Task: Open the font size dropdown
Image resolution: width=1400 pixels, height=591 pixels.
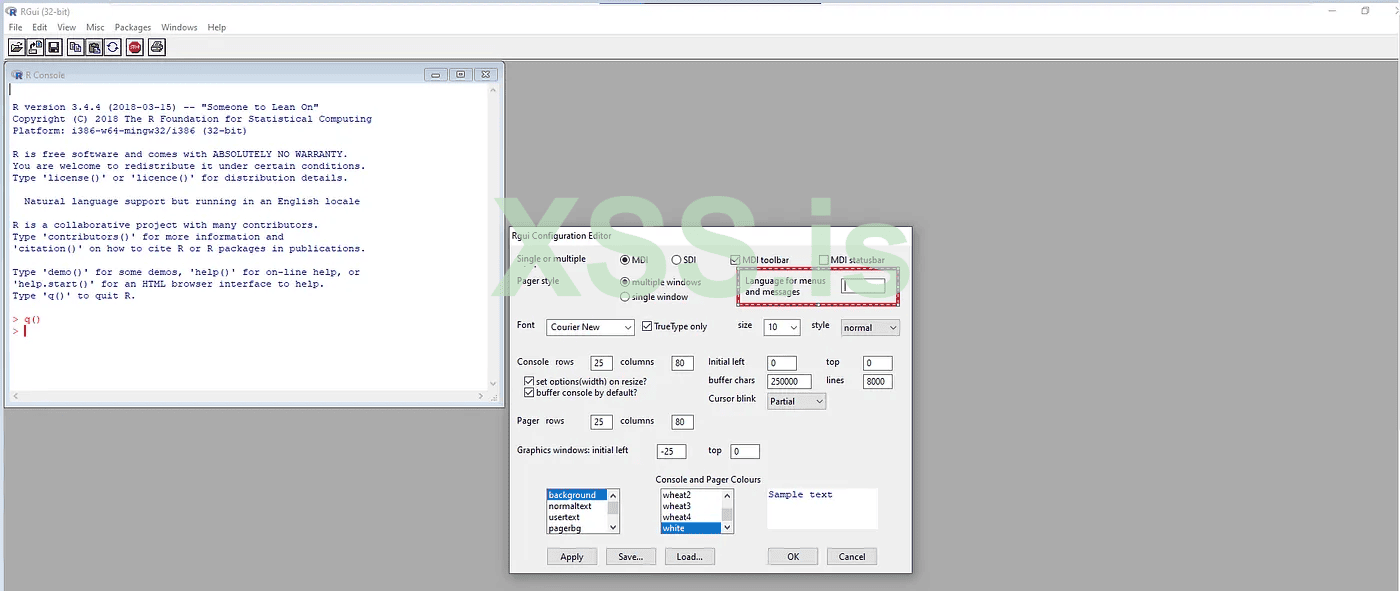Action: click(782, 327)
